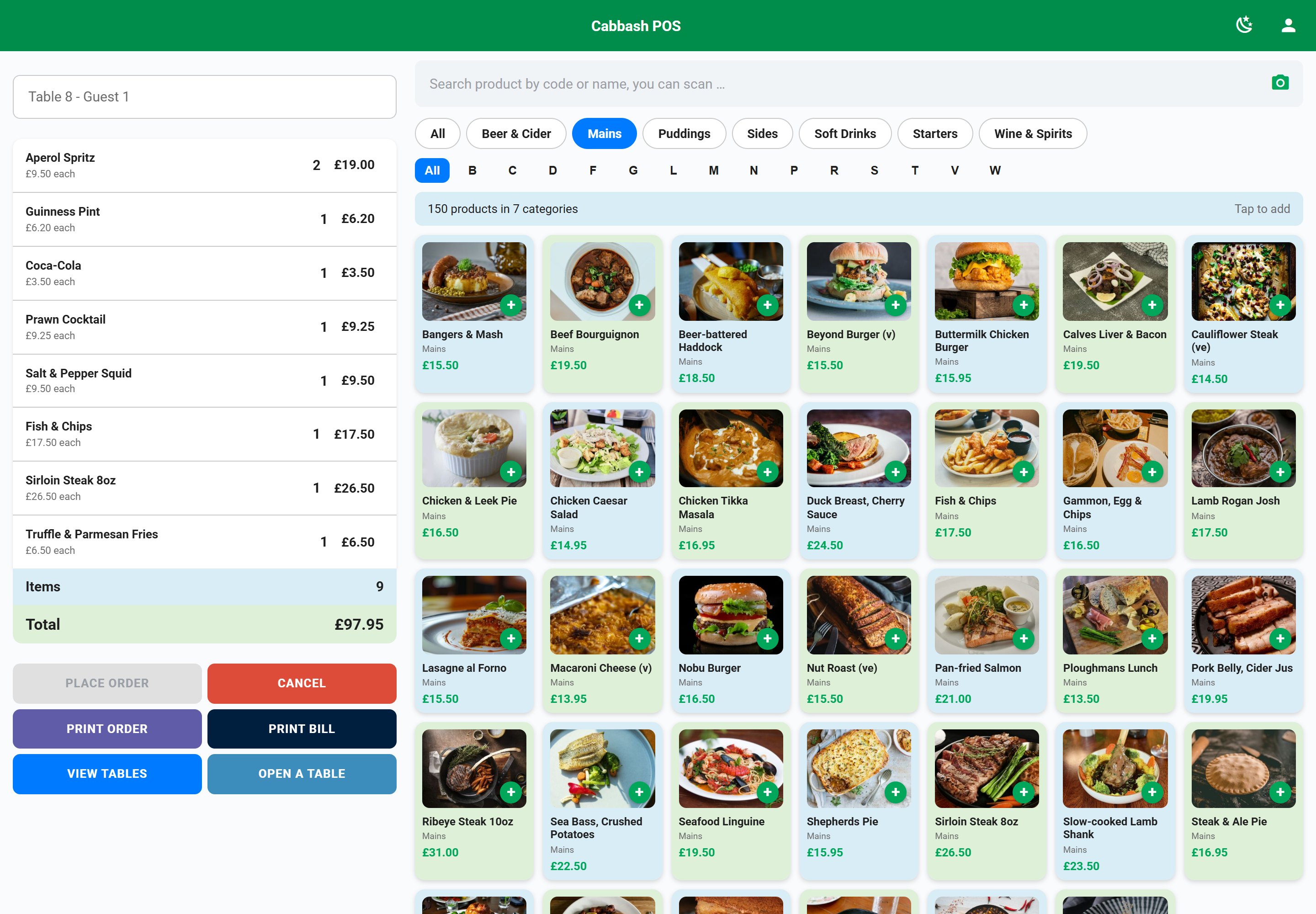Add Seafood Linguine via plus icon

[767, 792]
